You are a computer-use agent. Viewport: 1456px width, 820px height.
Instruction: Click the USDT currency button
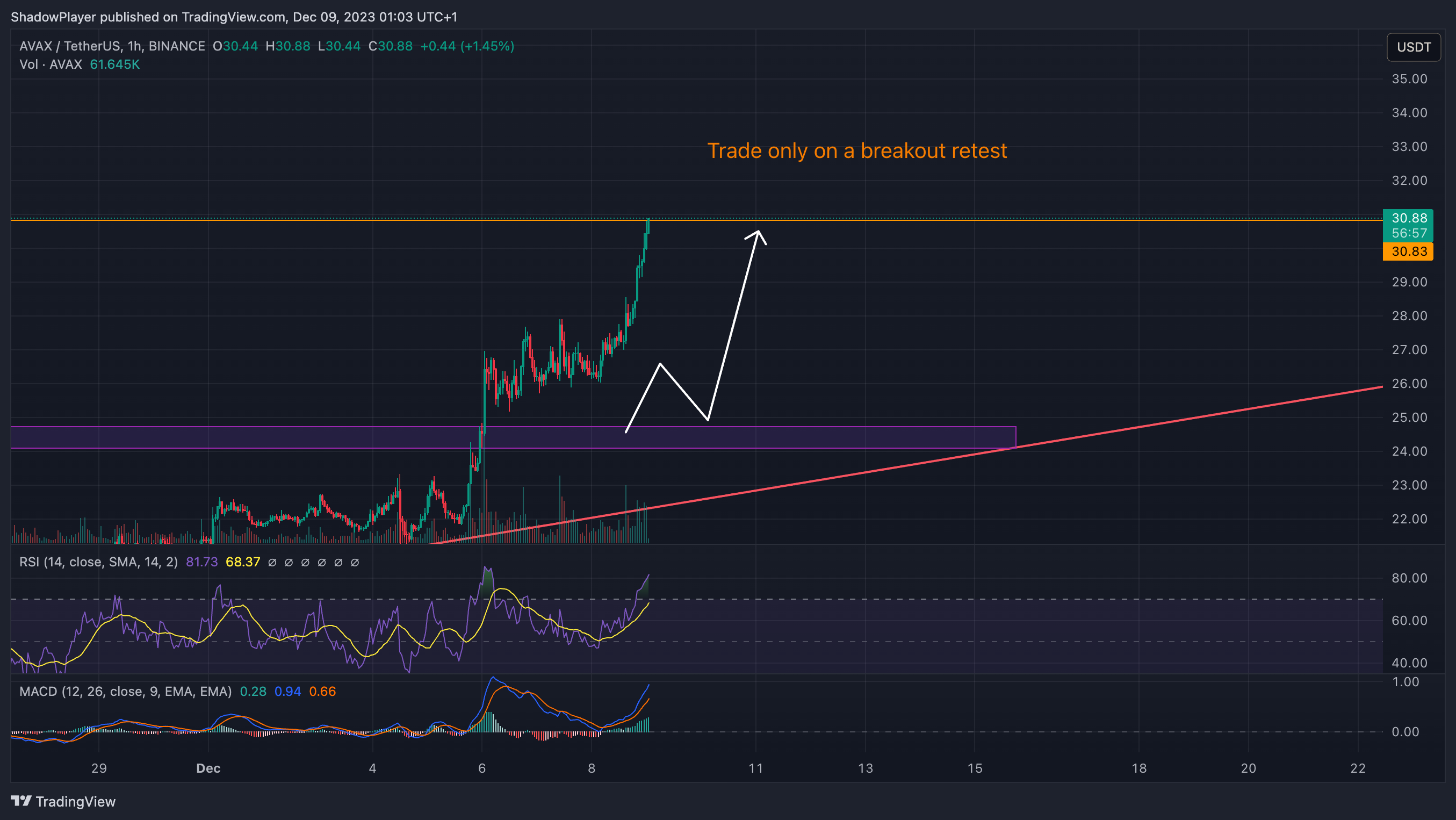[1413, 47]
